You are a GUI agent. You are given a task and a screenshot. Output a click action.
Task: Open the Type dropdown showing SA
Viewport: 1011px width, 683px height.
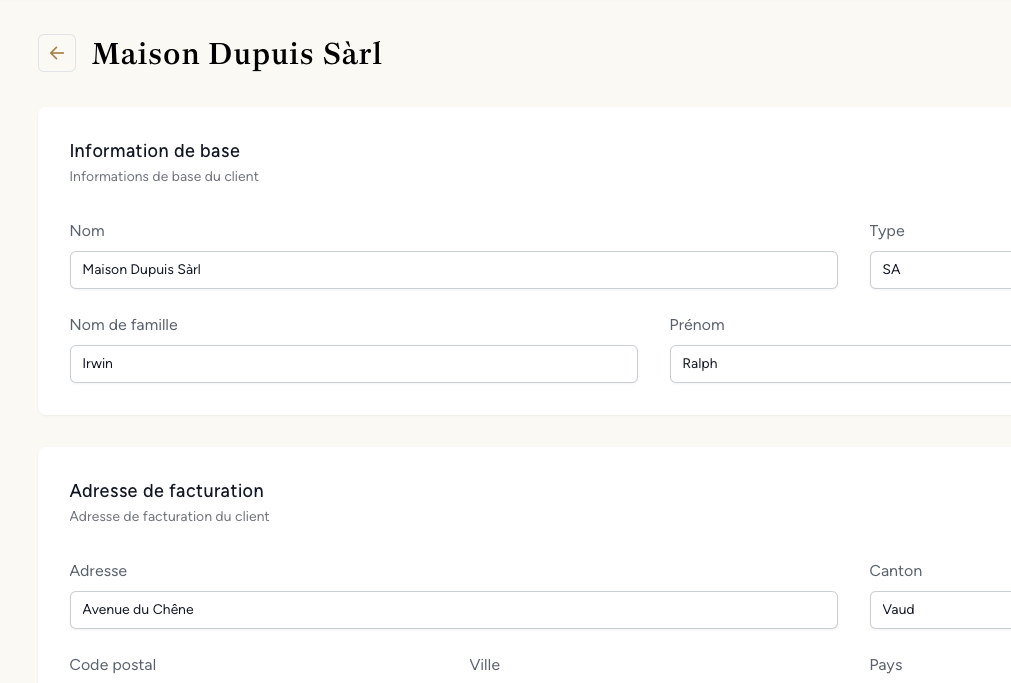(x=940, y=269)
